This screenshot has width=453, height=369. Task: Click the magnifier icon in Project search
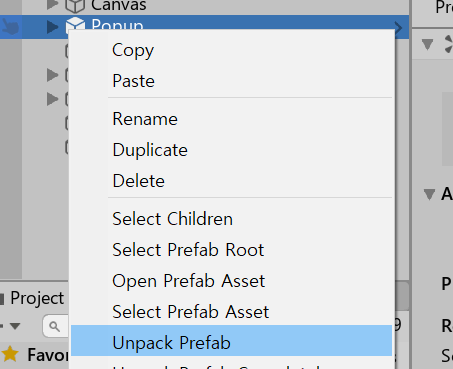pyautogui.click(x=54, y=326)
